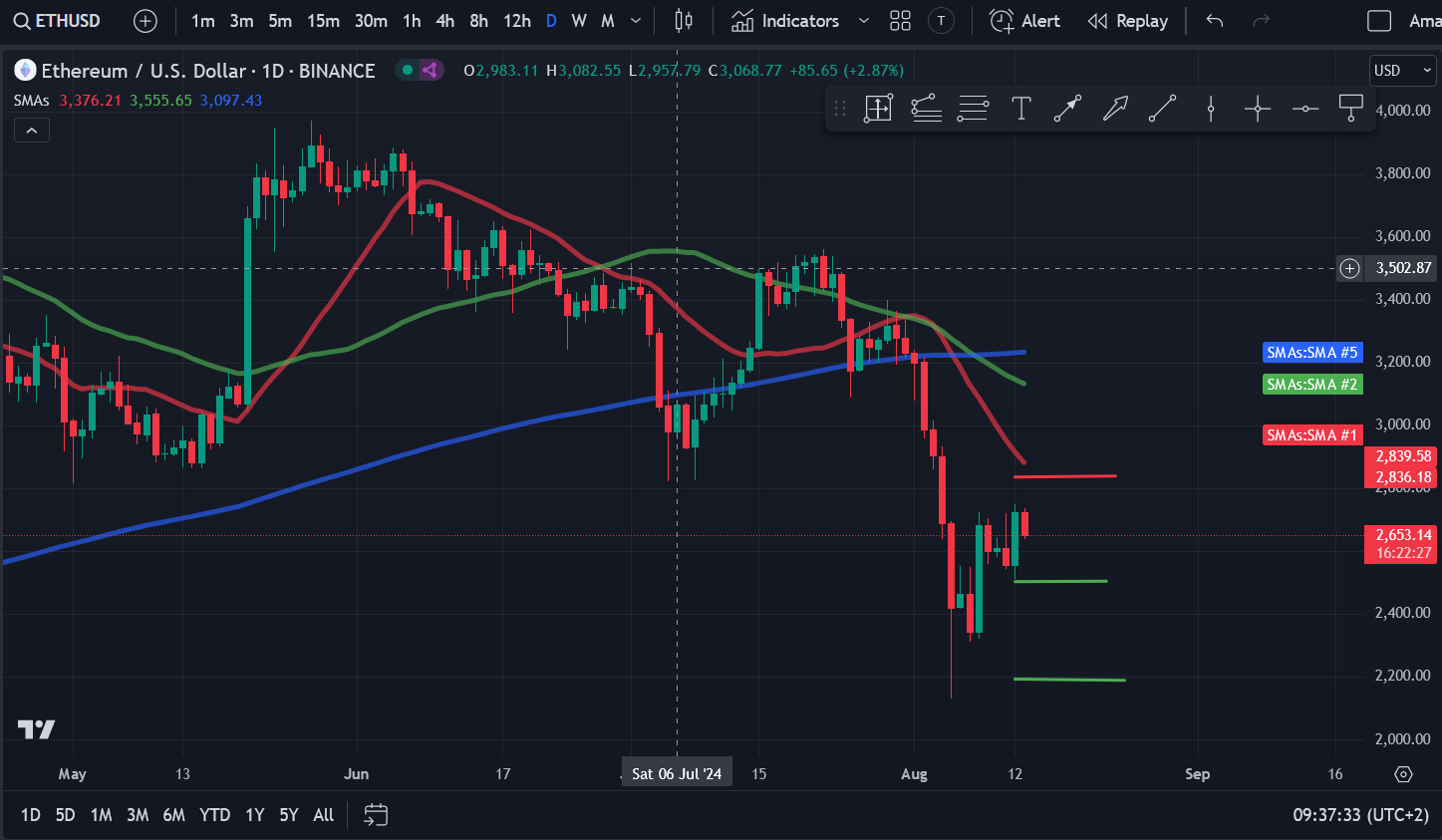Add a symbol with the plus button
The height and width of the screenshot is (840, 1442).
(145, 21)
